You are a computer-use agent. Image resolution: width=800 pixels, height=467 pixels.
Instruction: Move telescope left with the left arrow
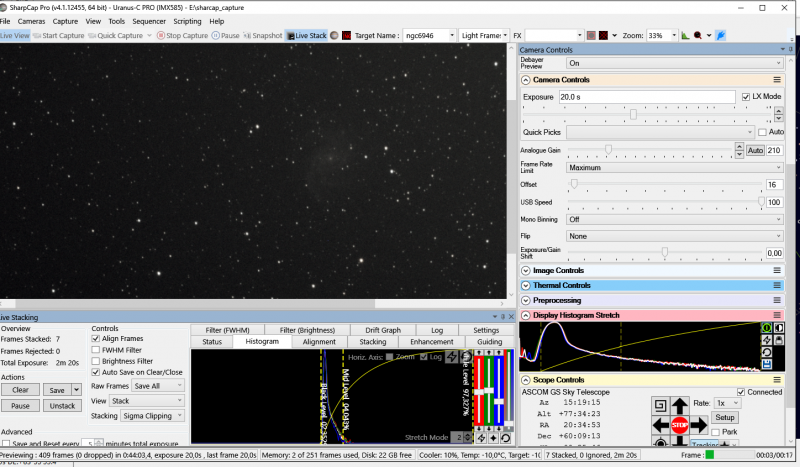660,425
